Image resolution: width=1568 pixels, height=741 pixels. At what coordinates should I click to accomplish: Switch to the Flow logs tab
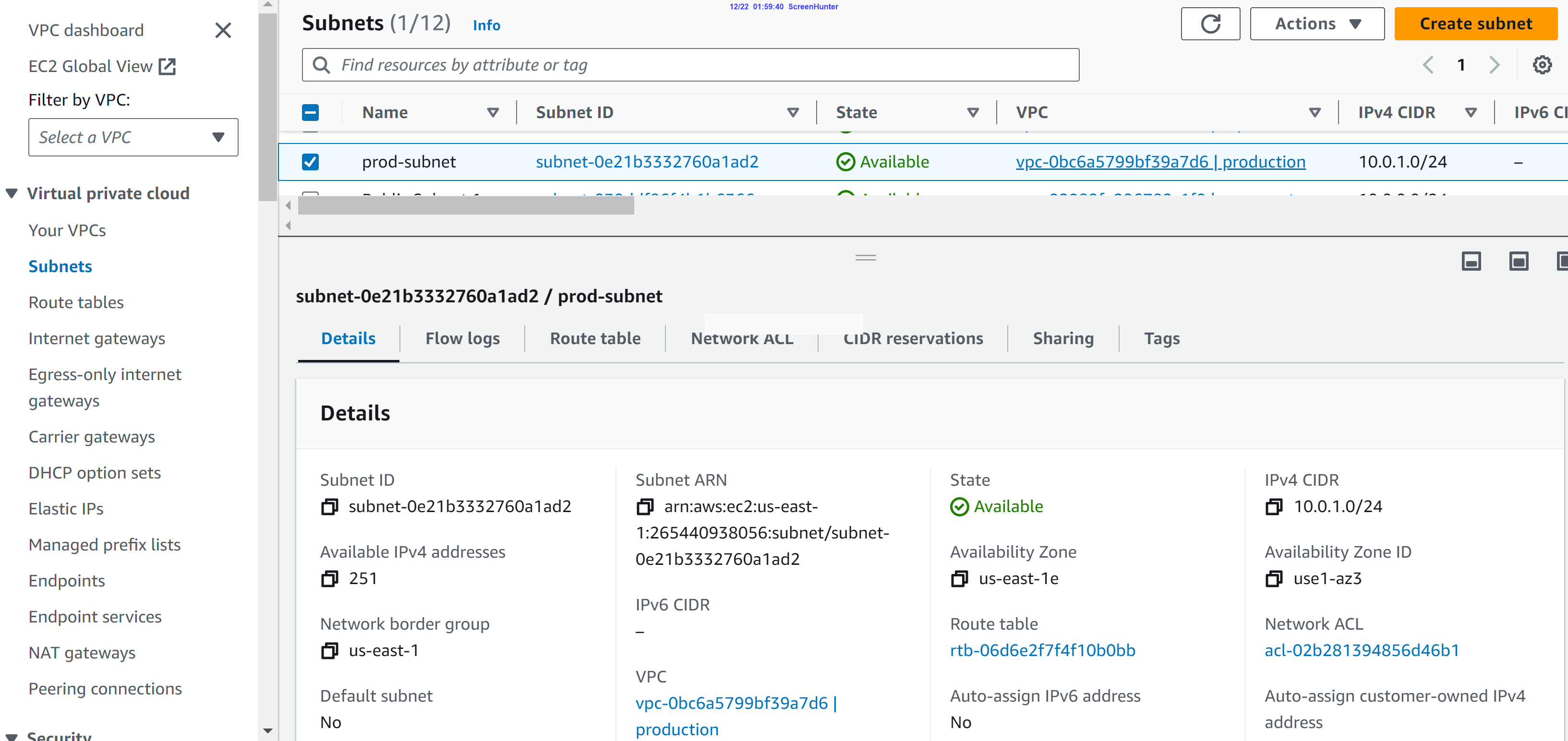click(462, 338)
